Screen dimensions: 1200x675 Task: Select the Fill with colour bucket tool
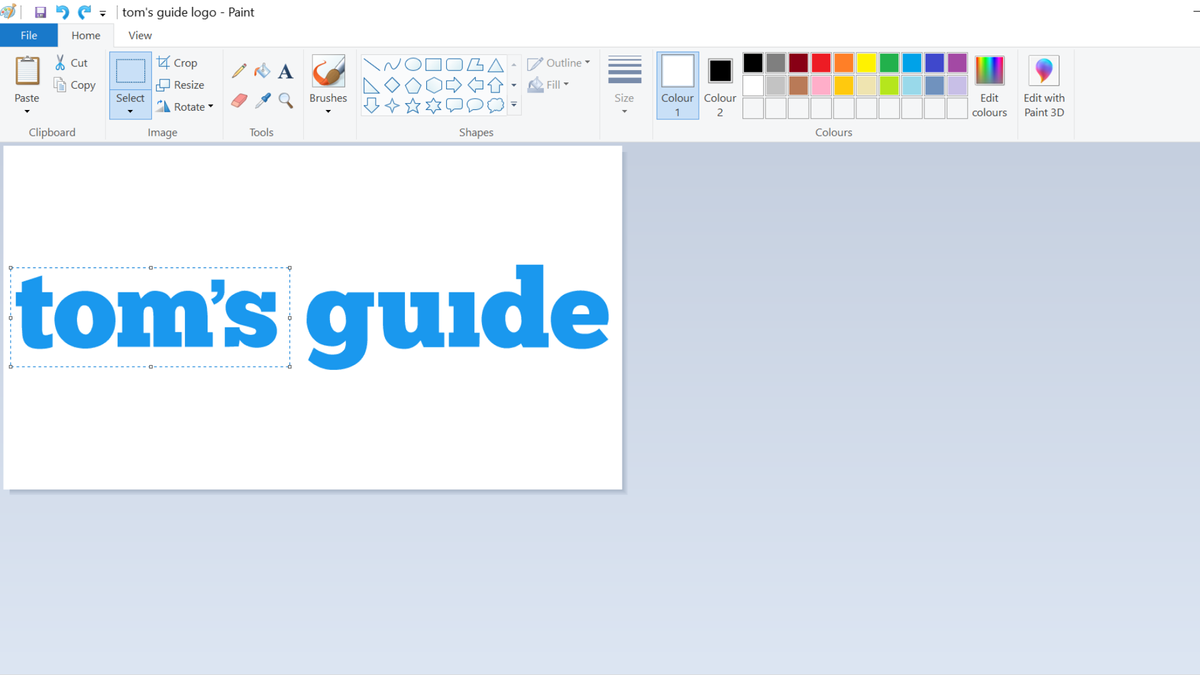[x=262, y=70]
